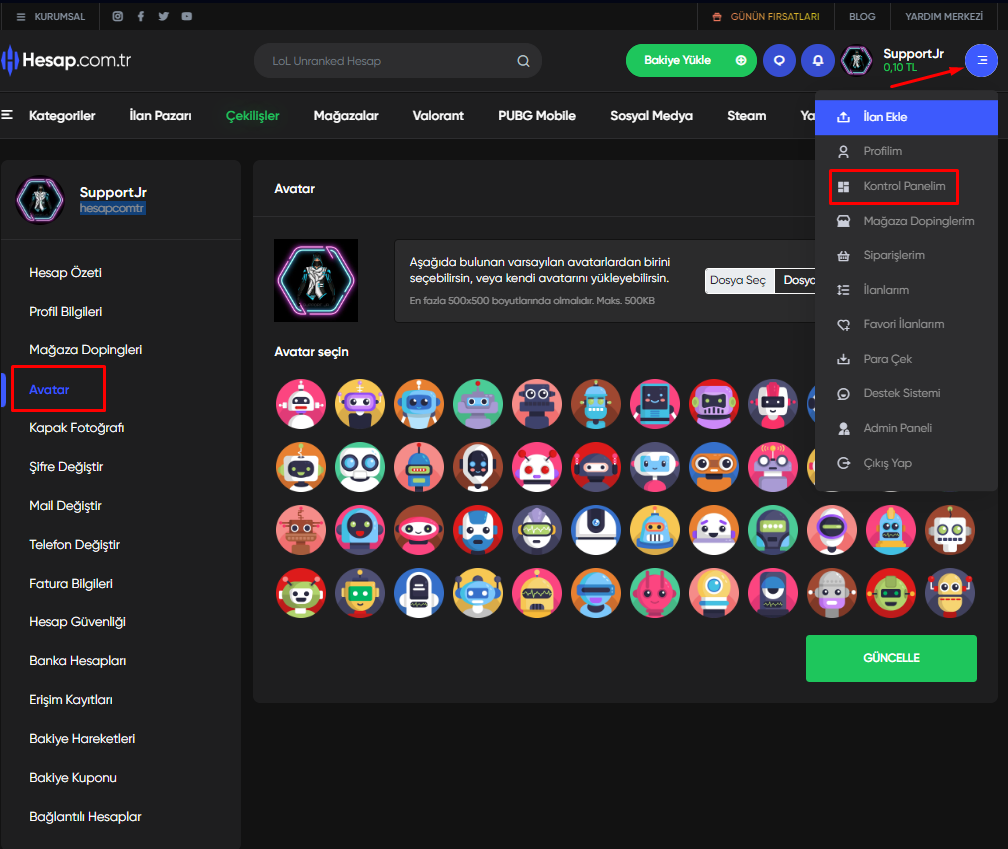Click the Admin Paneli user icon

[843, 429]
